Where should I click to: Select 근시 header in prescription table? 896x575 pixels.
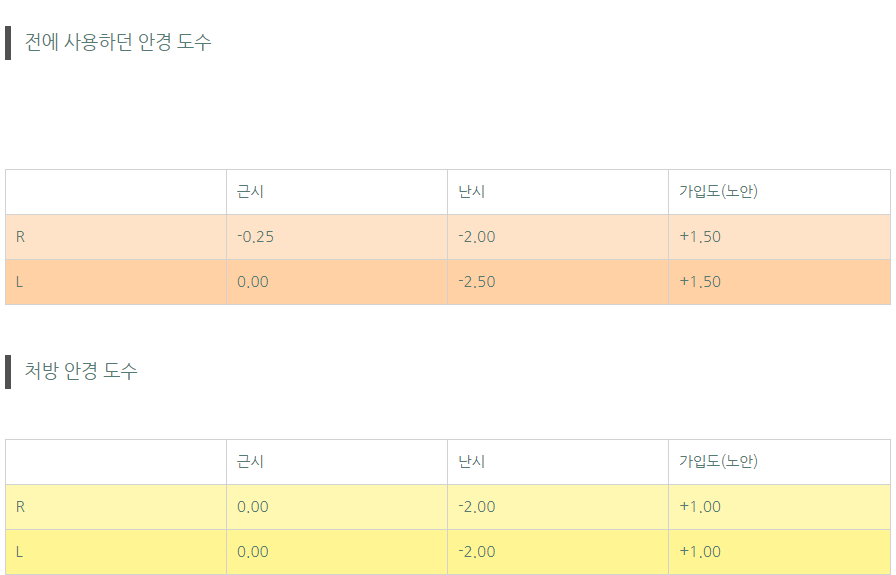tap(251, 462)
